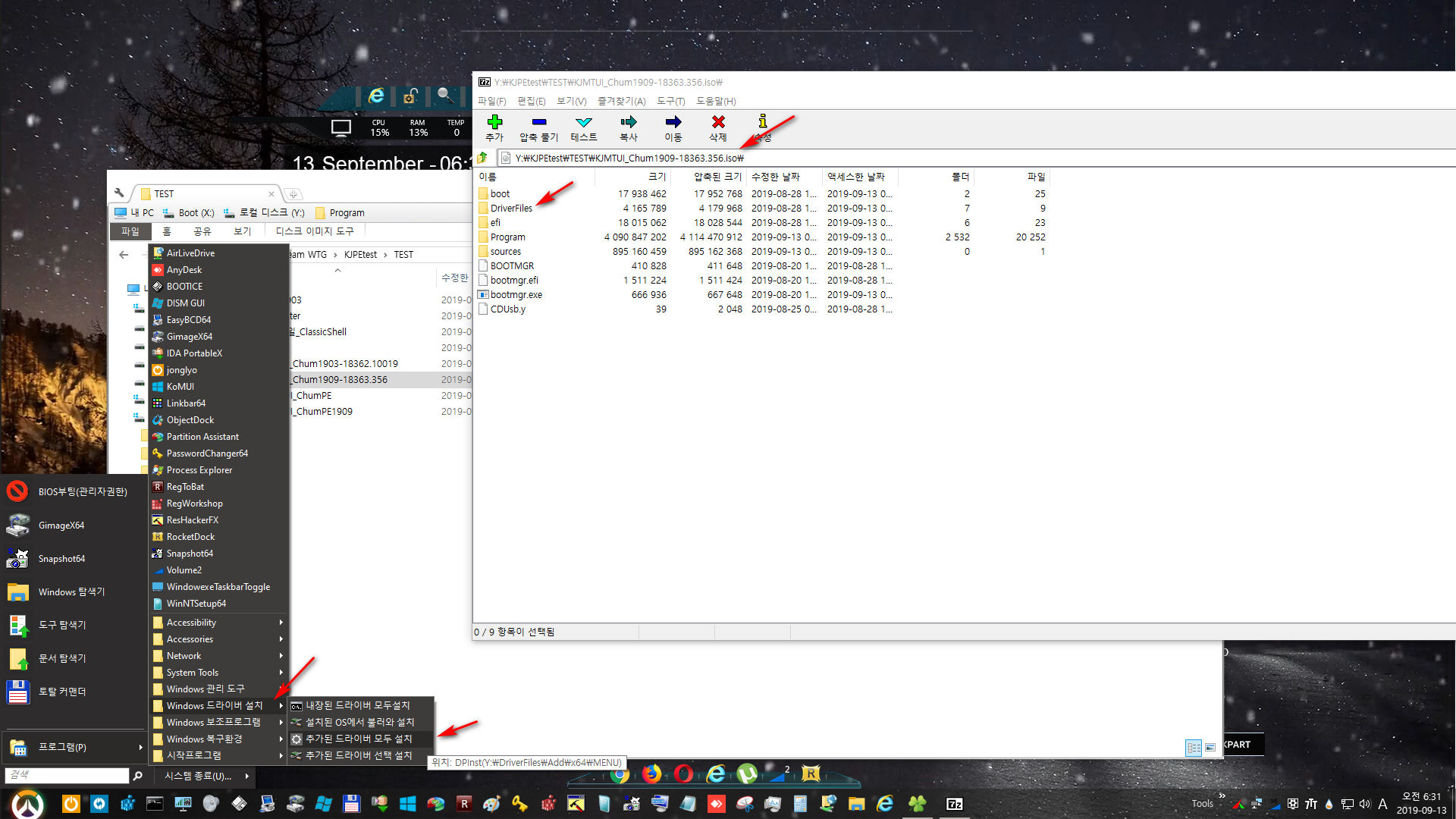
Task: Click the Overwatch-style Start button
Action: (x=28, y=803)
